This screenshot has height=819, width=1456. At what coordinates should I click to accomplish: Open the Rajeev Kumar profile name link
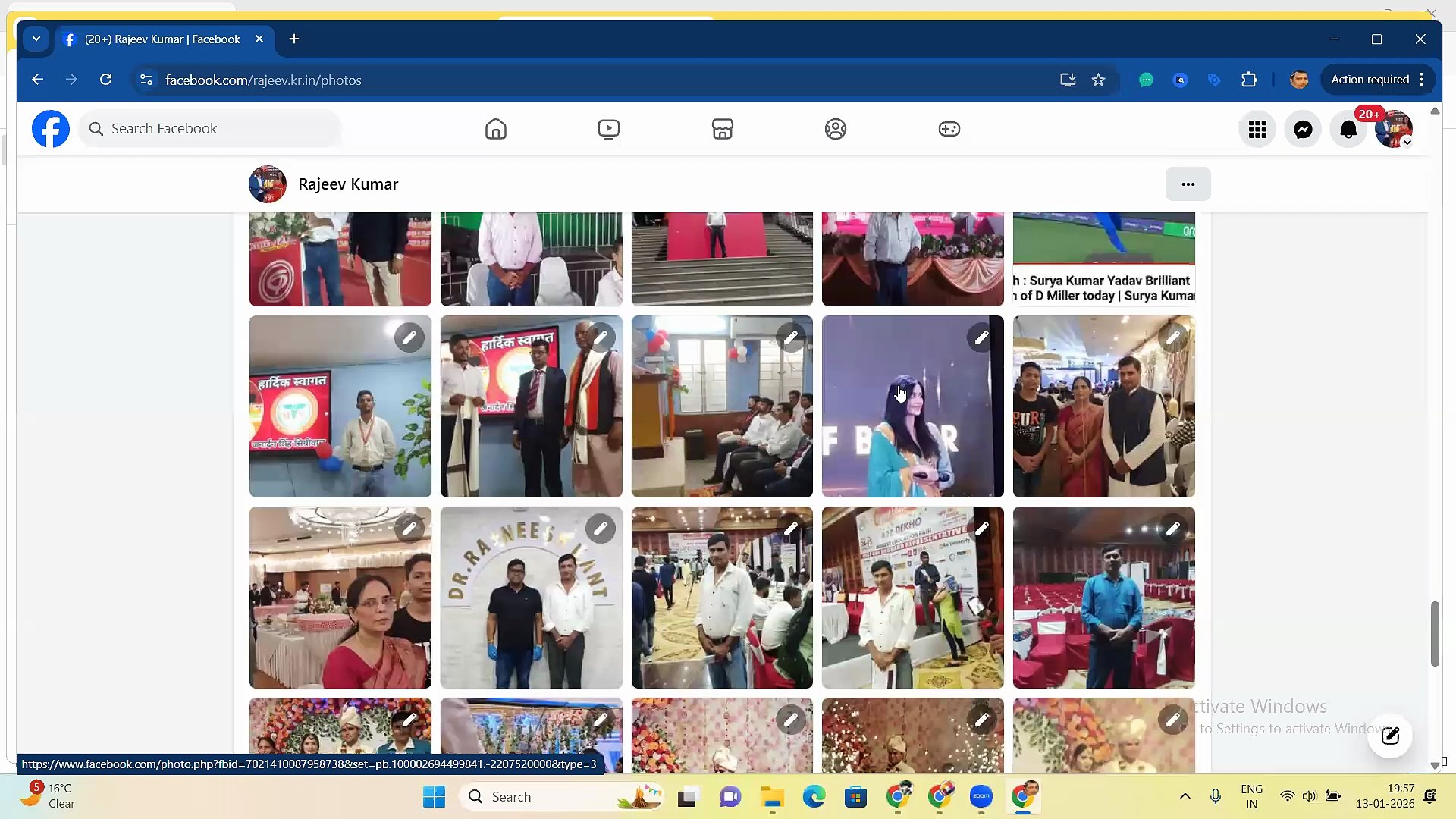pyautogui.click(x=347, y=184)
